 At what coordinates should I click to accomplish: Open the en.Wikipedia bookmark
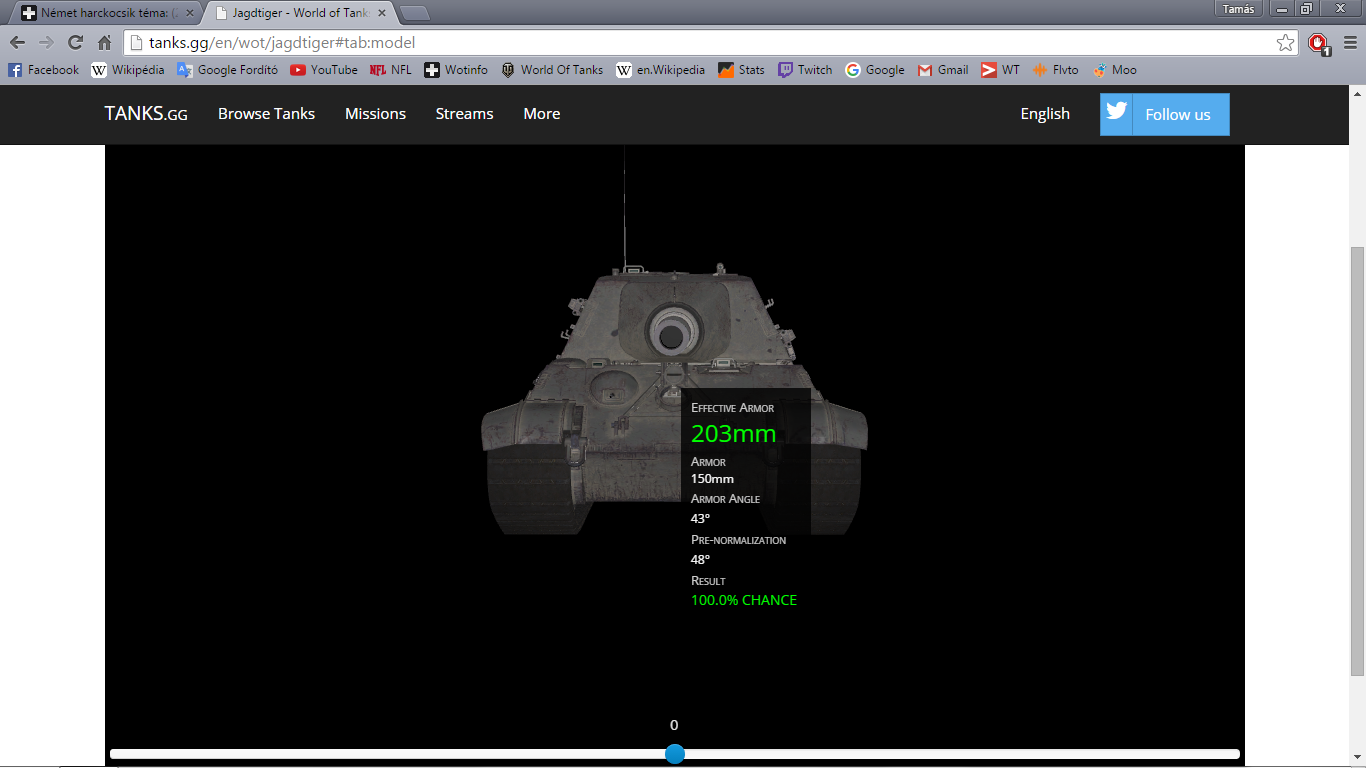(x=660, y=70)
